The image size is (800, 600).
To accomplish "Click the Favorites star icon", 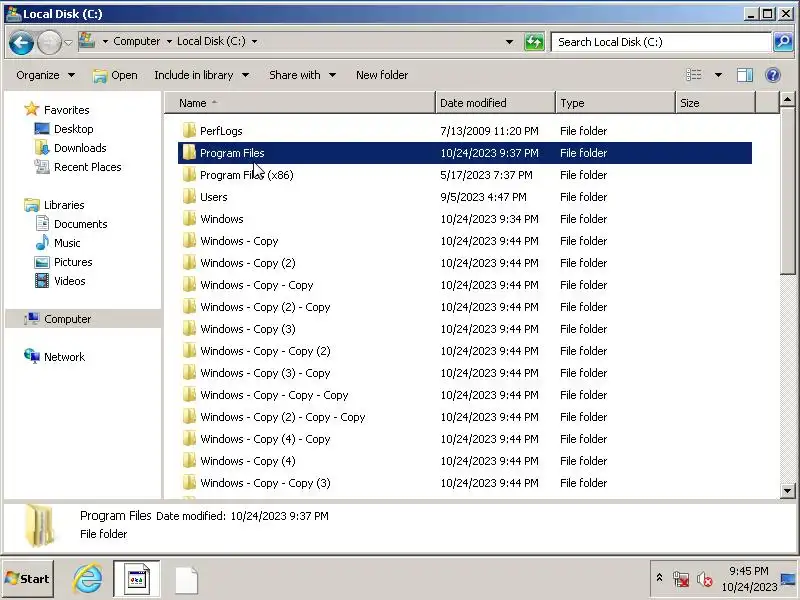I will tap(32, 109).
